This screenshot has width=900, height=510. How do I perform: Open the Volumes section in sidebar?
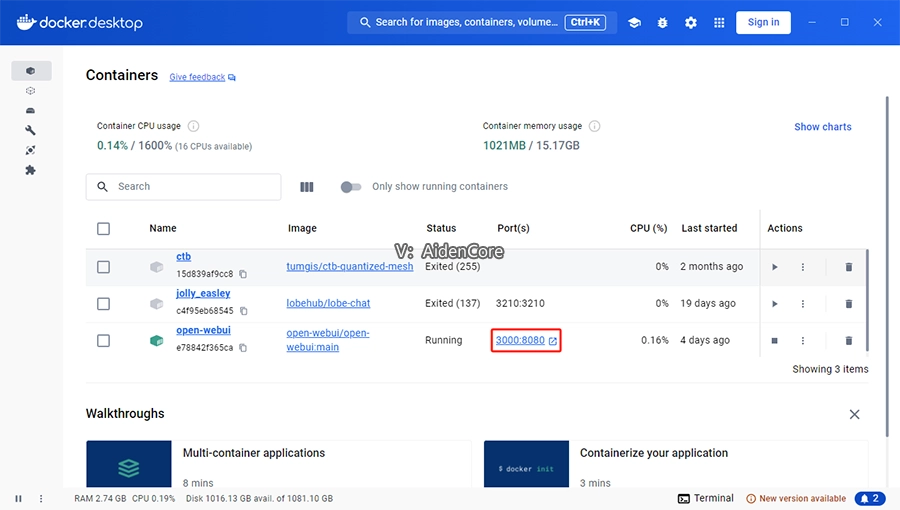(x=30, y=111)
